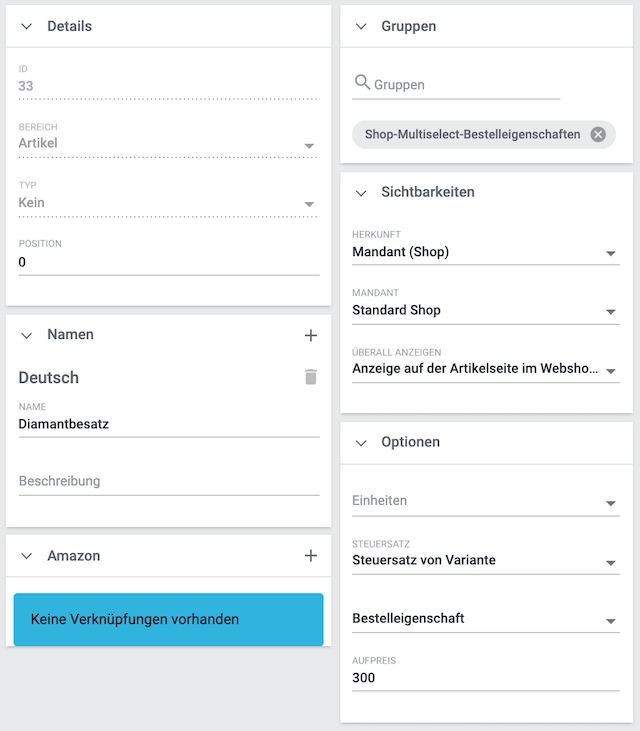Collapse the Amazon section chevron
640x731 pixels.
[27, 556]
